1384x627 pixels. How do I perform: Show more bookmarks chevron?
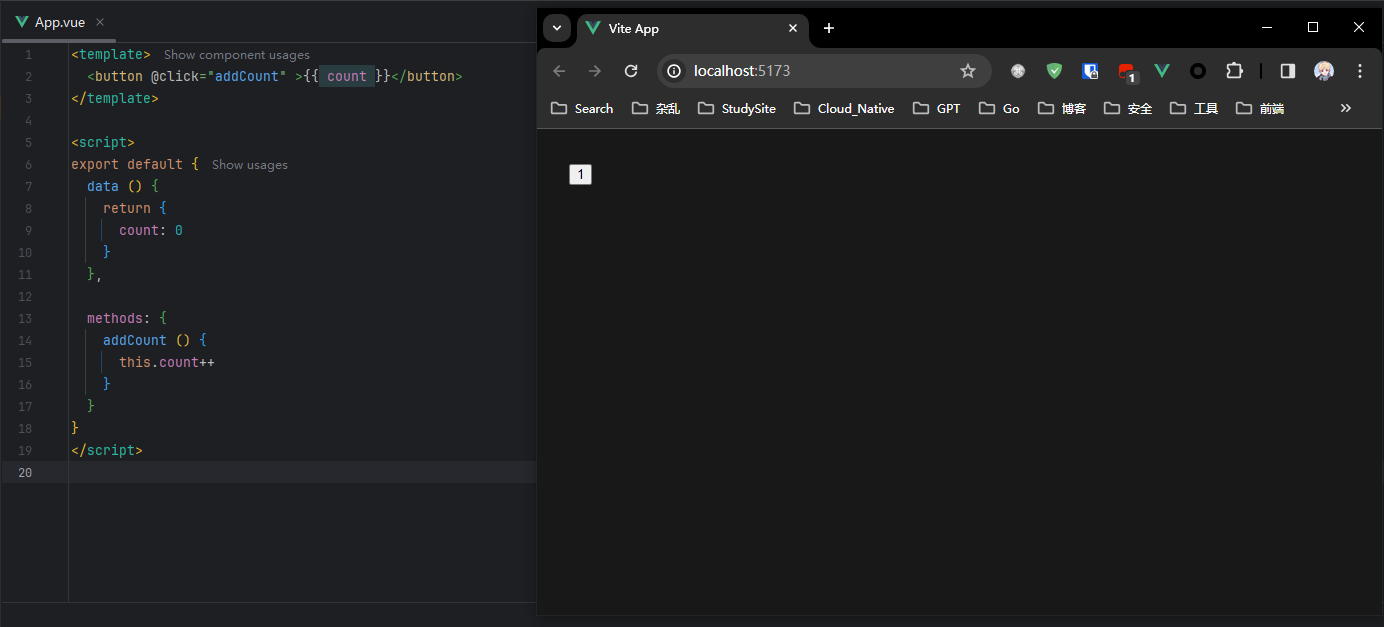(x=1346, y=108)
